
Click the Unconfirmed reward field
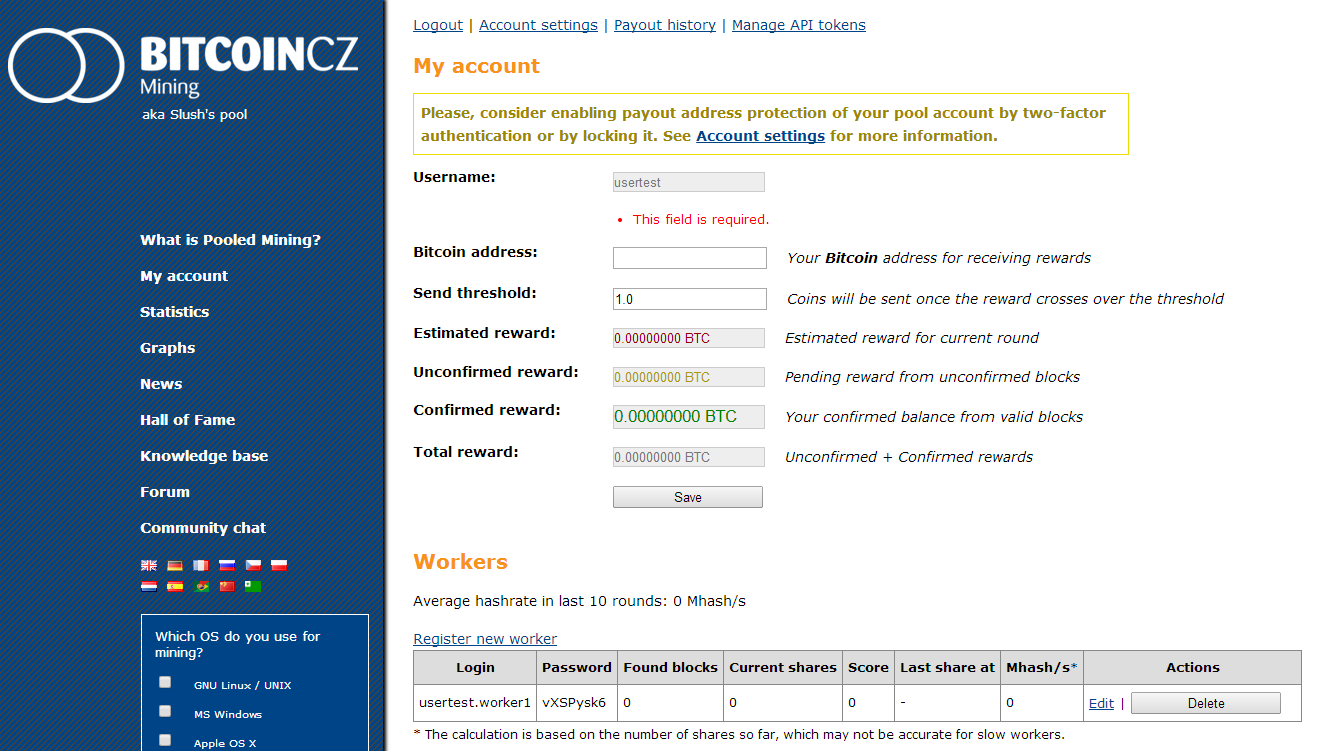689,377
